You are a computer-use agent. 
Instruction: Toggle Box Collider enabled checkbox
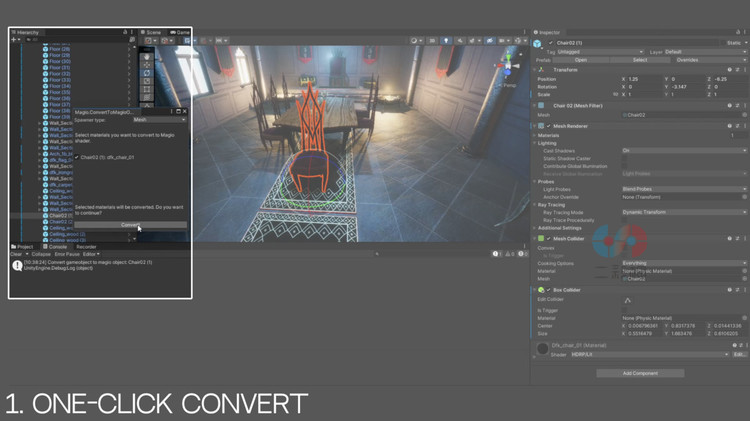(549, 290)
